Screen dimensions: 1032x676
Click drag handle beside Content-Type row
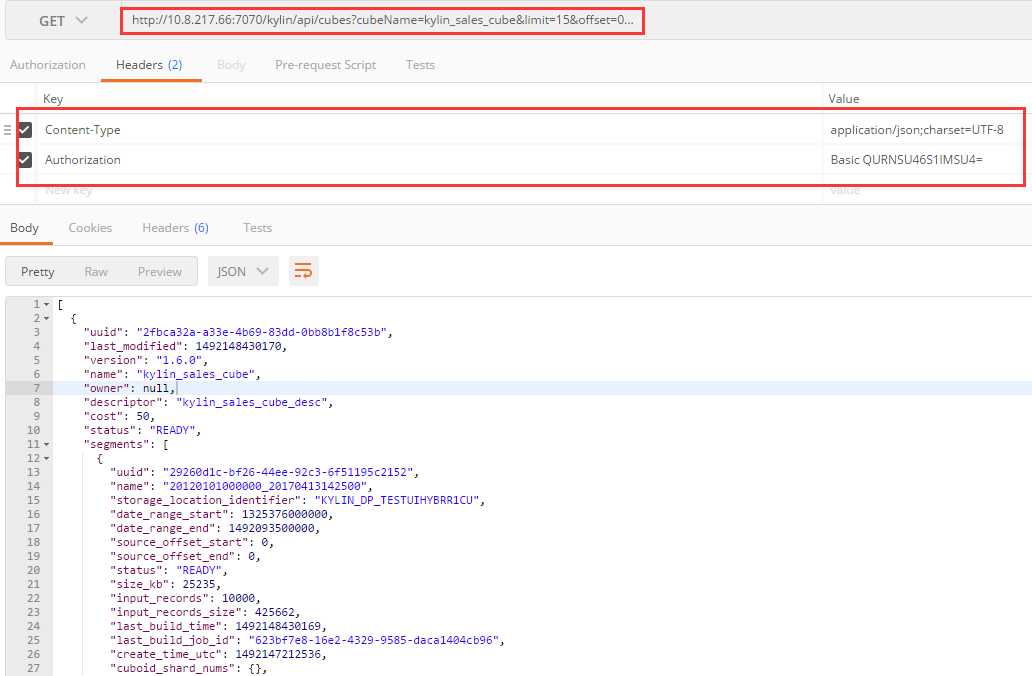click(x=7, y=130)
